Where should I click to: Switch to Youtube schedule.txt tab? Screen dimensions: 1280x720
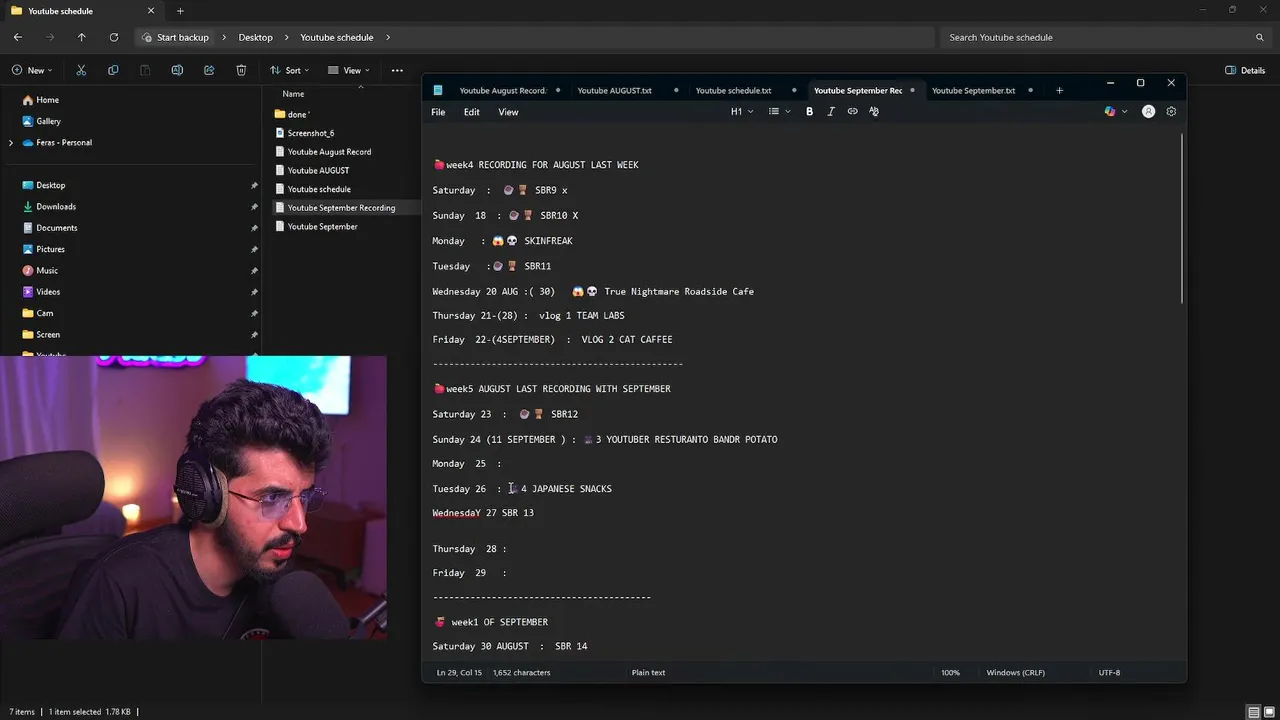(x=733, y=90)
